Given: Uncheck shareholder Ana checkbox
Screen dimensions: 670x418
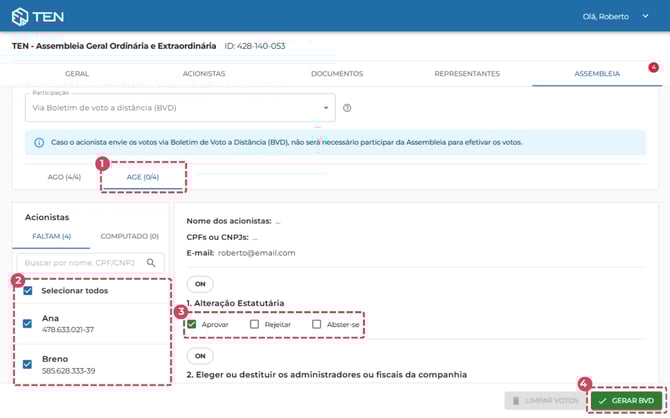Looking at the screenshot, I should 27,324.
